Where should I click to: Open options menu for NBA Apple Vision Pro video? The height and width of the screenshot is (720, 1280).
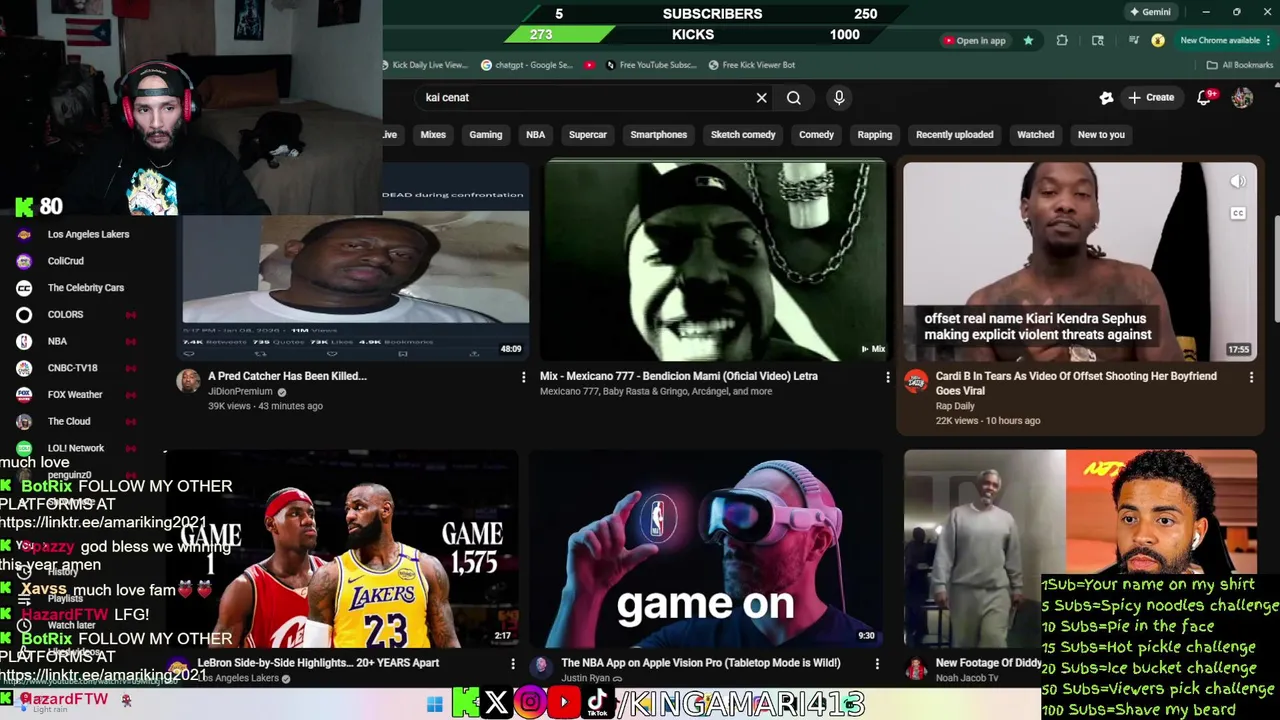coord(877,663)
